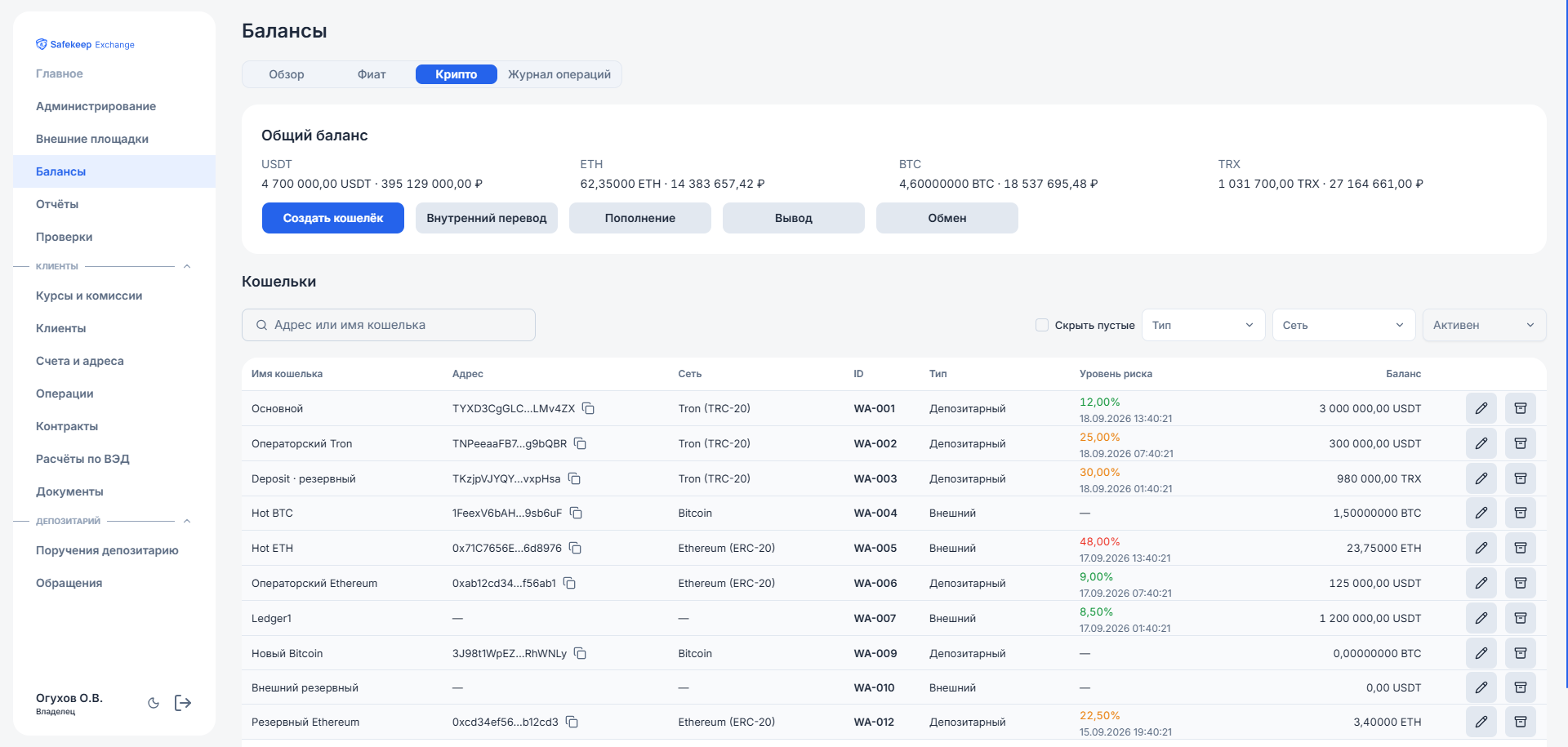Archive wallet WA-010 Внешний резервный
The height and width of the screenshot is (747, 1568).
(1521, 687)
